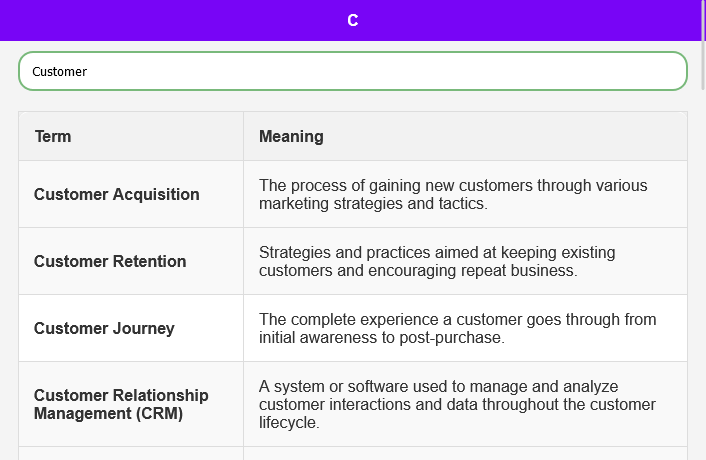Click the "C" letter in purple header

tap(353, 20)
